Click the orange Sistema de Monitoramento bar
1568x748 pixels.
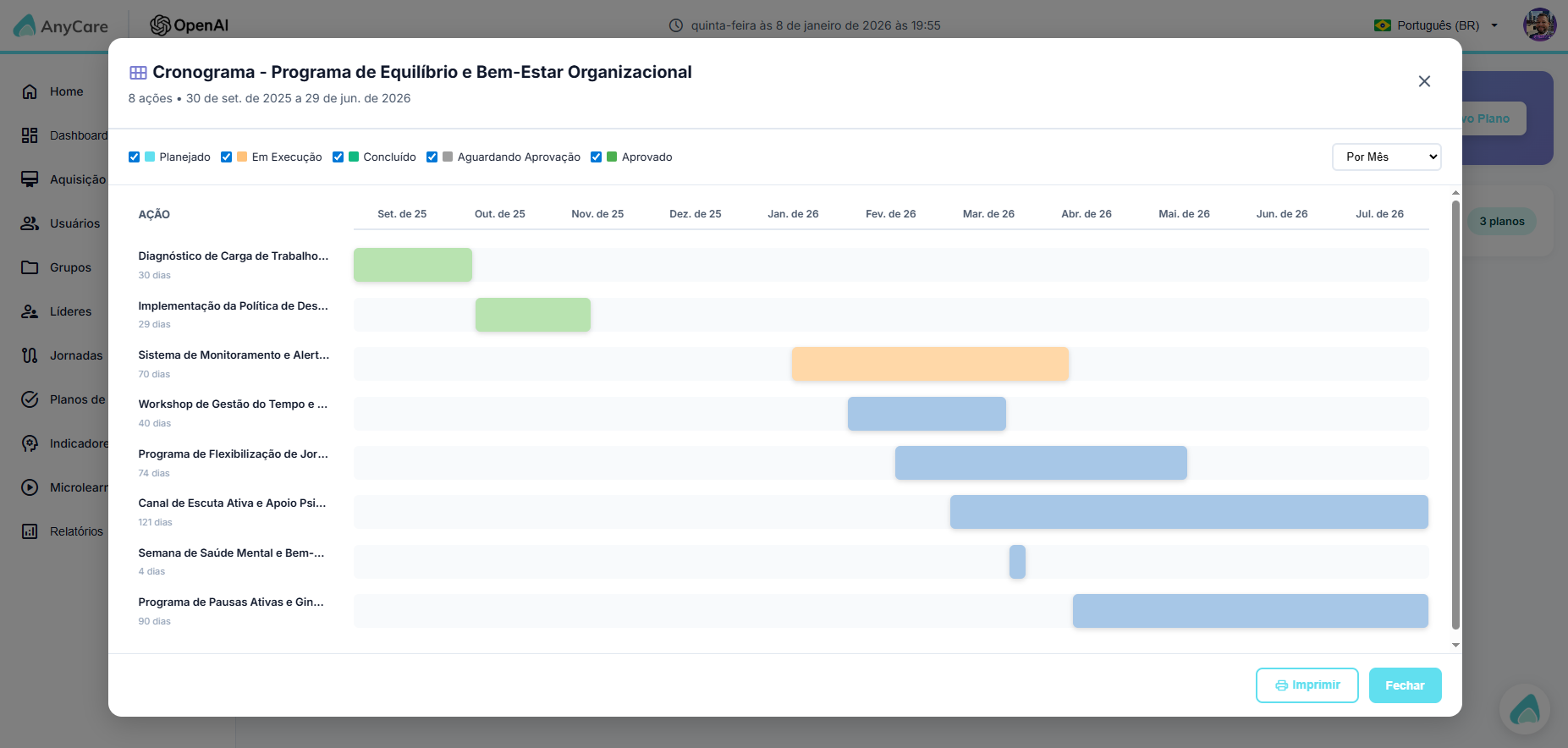point(930,364)
